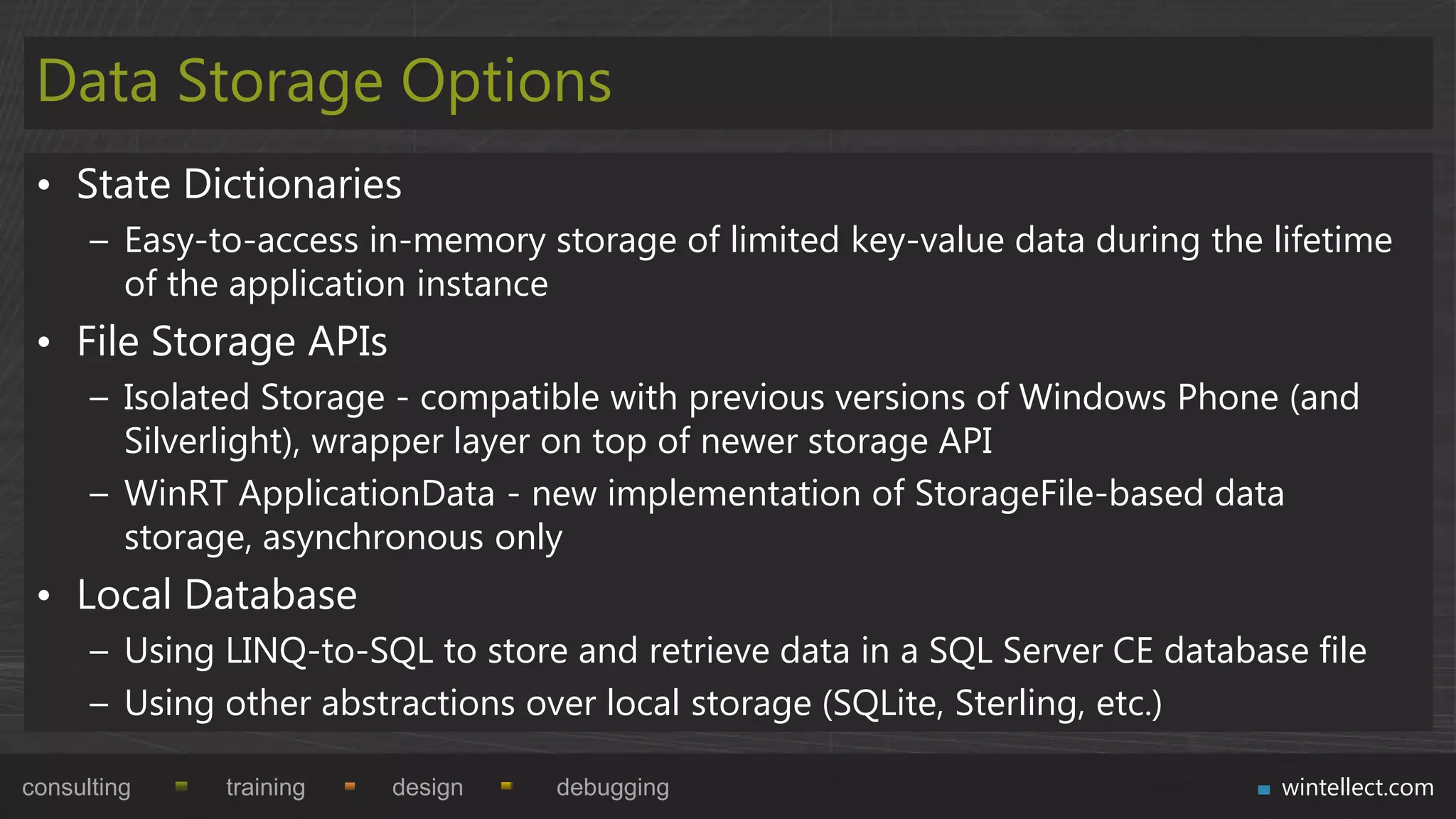Click the "Data Storage Options" slide title
Screen dimensions: 1456x819
(324, 82)
